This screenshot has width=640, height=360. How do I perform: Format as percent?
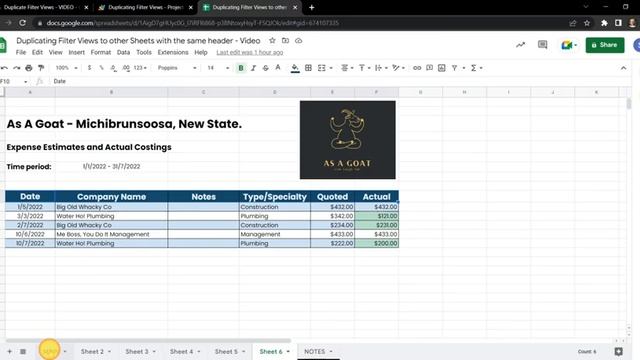pos(101,68)
